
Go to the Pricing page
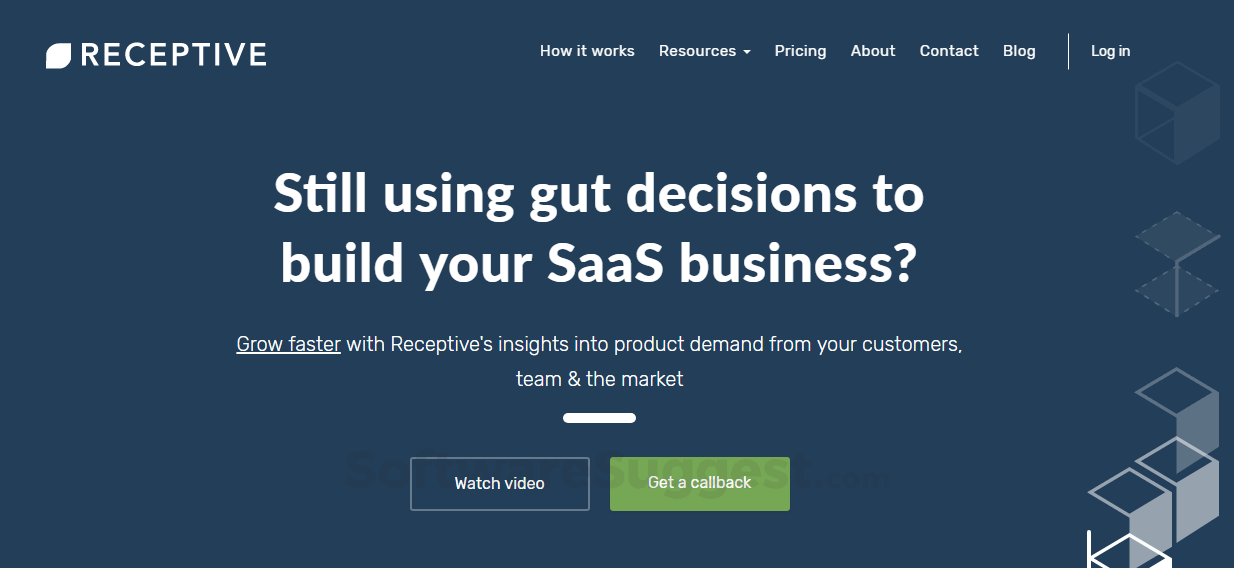pos(800,51)
